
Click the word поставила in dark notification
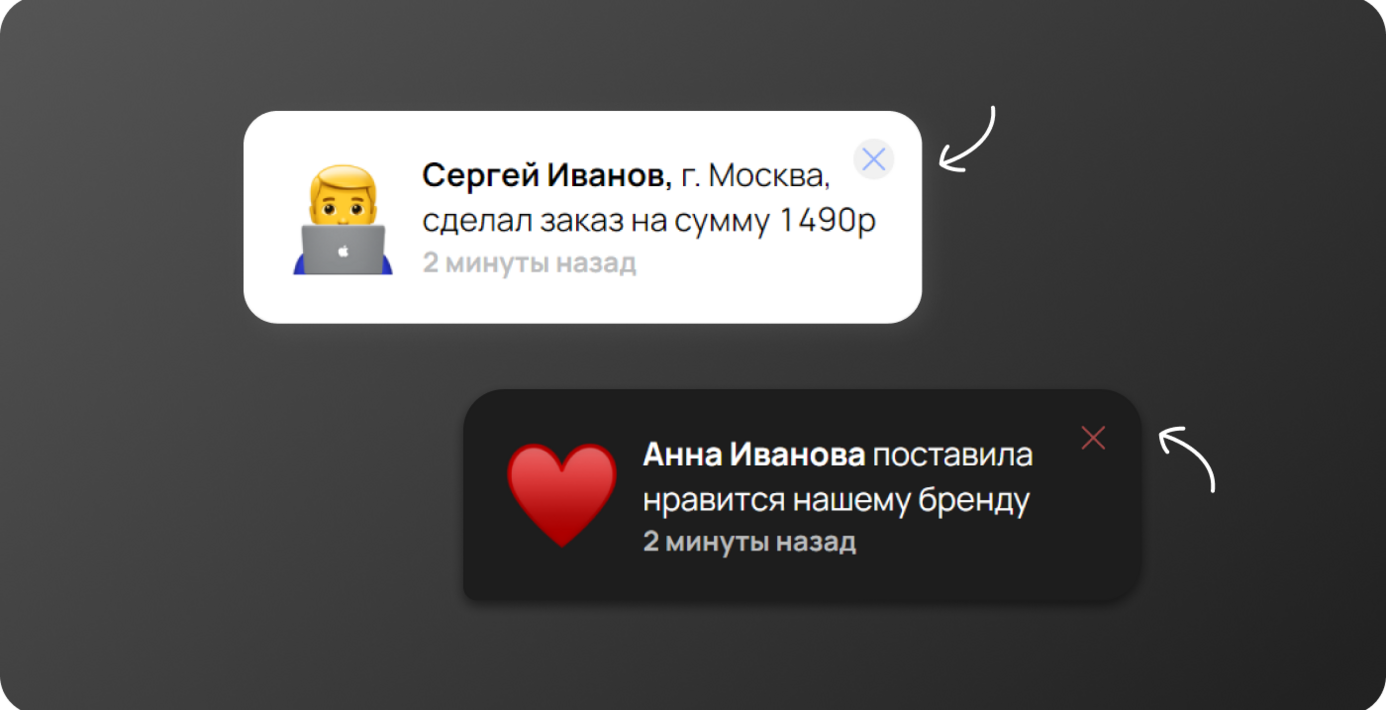(x=953, y=456)
